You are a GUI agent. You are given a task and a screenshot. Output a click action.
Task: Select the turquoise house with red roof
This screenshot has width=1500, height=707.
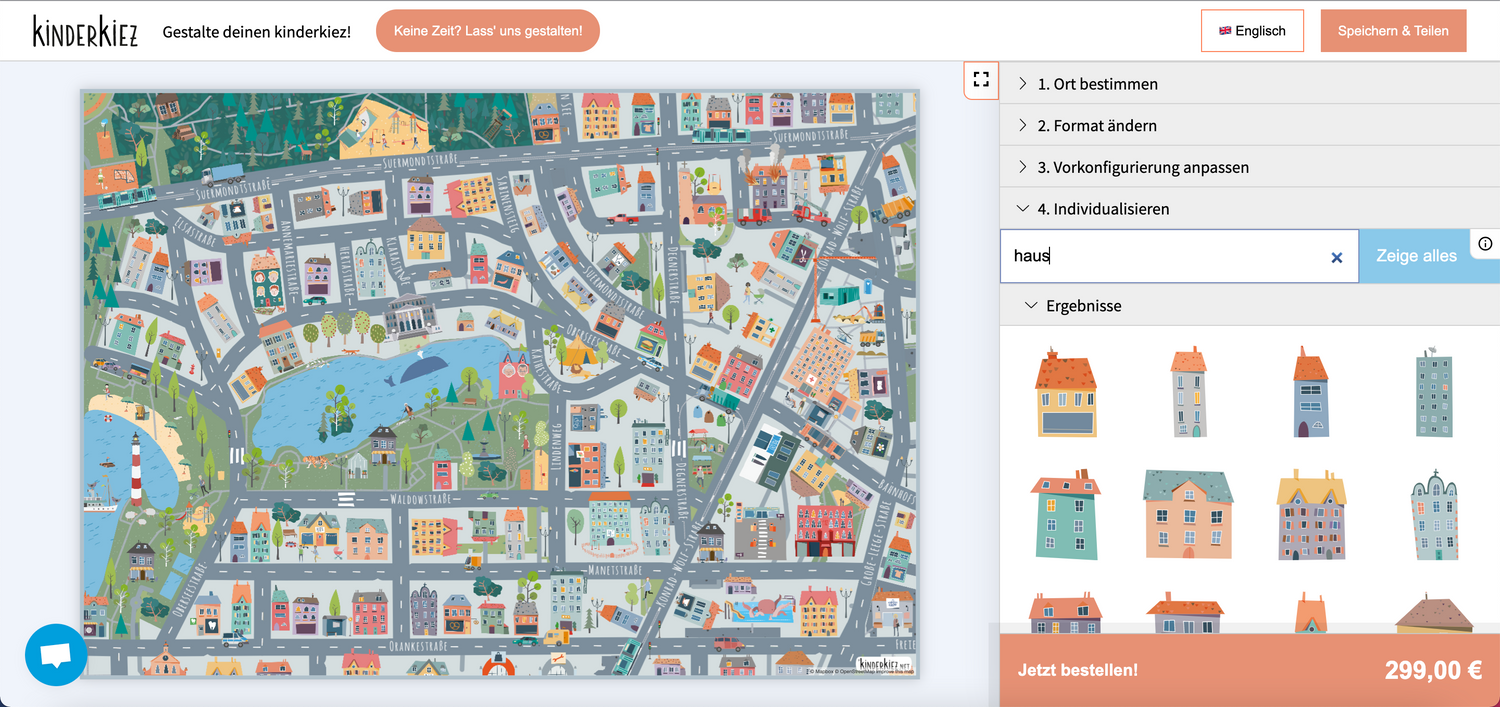pyautogui.click(x=1066, y=515)
